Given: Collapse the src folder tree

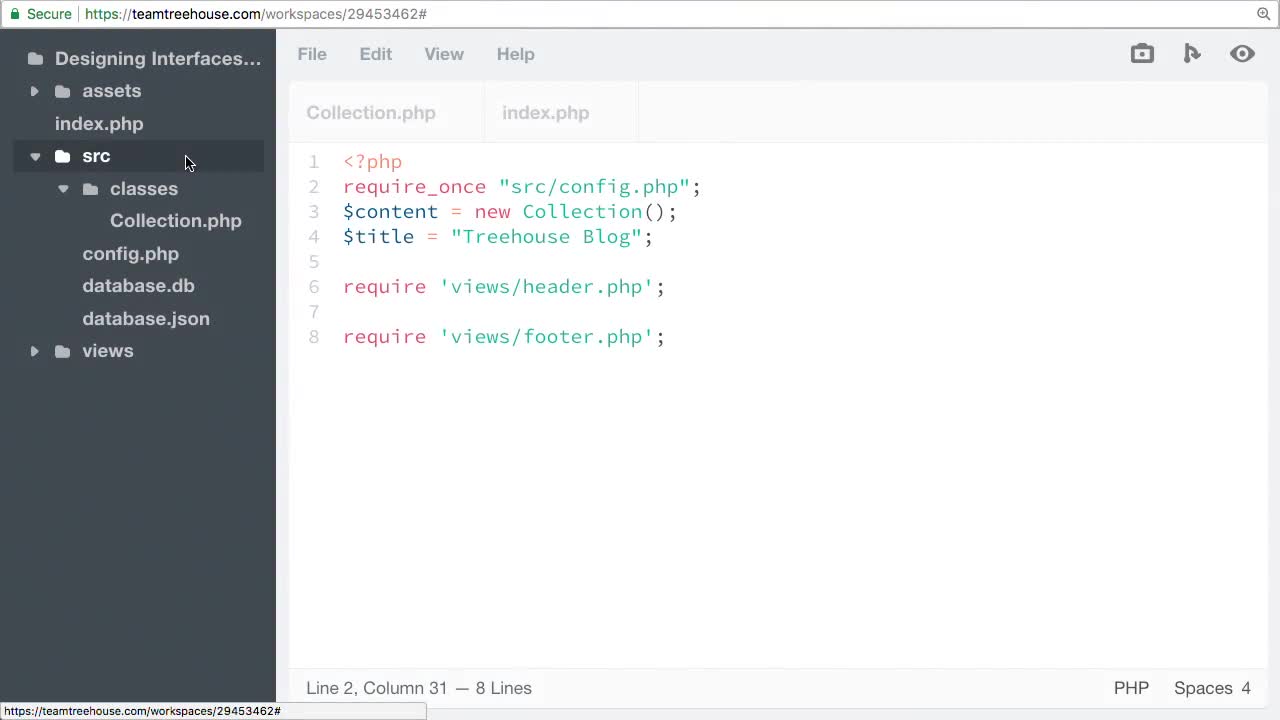Looking at the screenshot, I should 34,156.
